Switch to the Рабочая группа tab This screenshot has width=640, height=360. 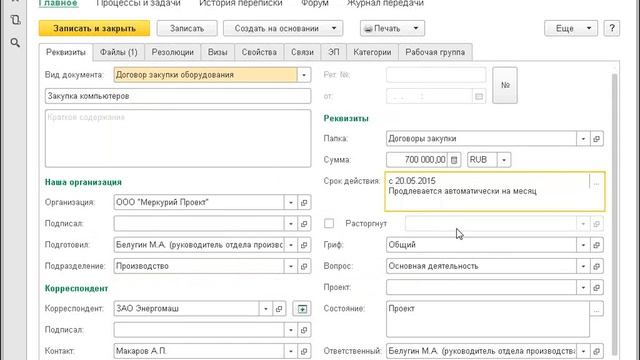(435, 52)
